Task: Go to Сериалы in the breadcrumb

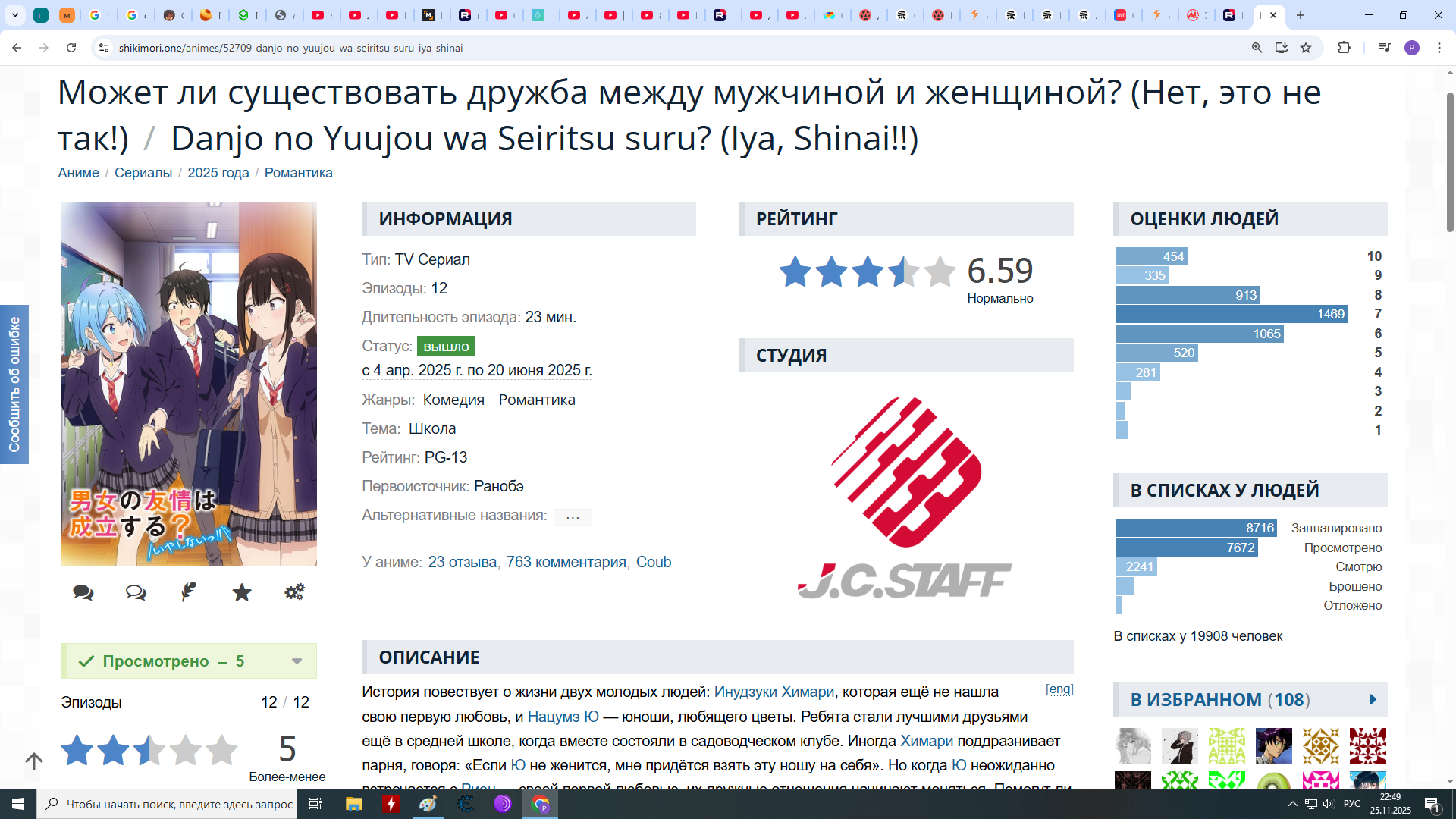Action: [143, 173]
